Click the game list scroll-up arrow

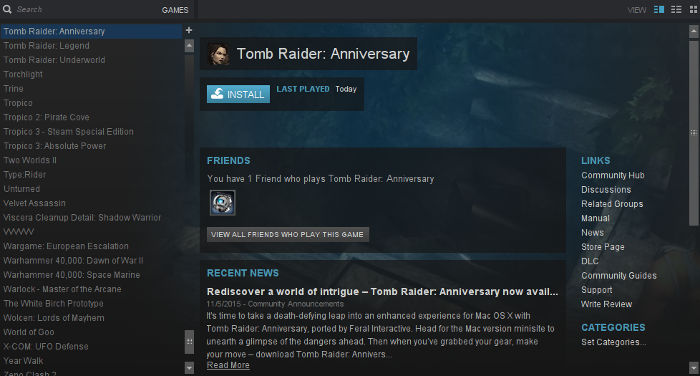click(x=189, y=46)
